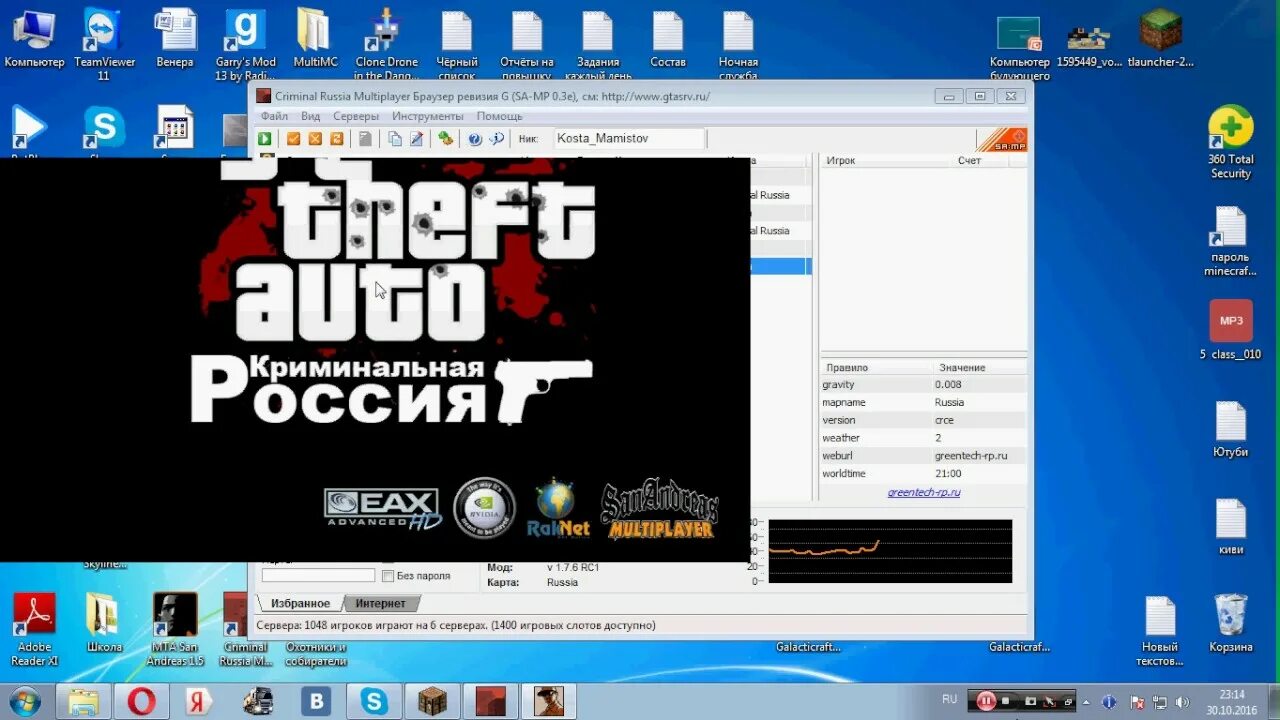Click the filter text field beside Без пароля
Image resolution: width=1280 pixels, height=720 pixels.
(318, 576)
